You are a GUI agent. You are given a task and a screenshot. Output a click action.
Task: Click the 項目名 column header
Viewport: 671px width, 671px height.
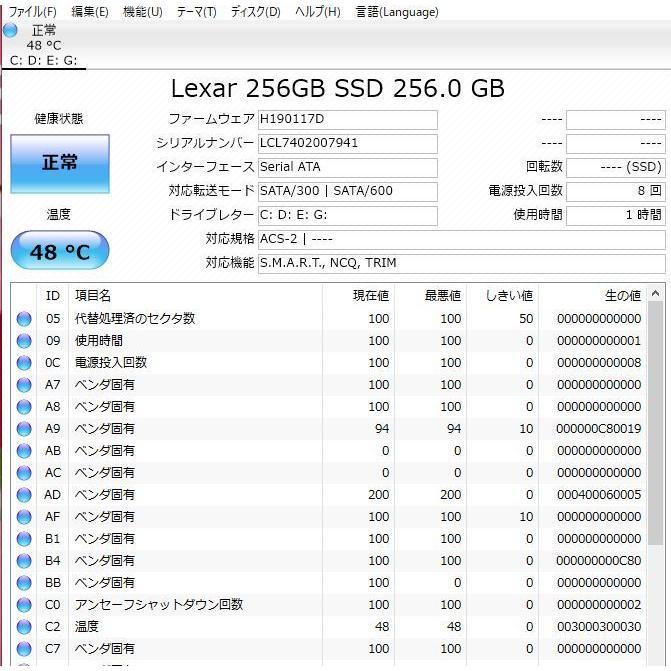pos(196,296)
